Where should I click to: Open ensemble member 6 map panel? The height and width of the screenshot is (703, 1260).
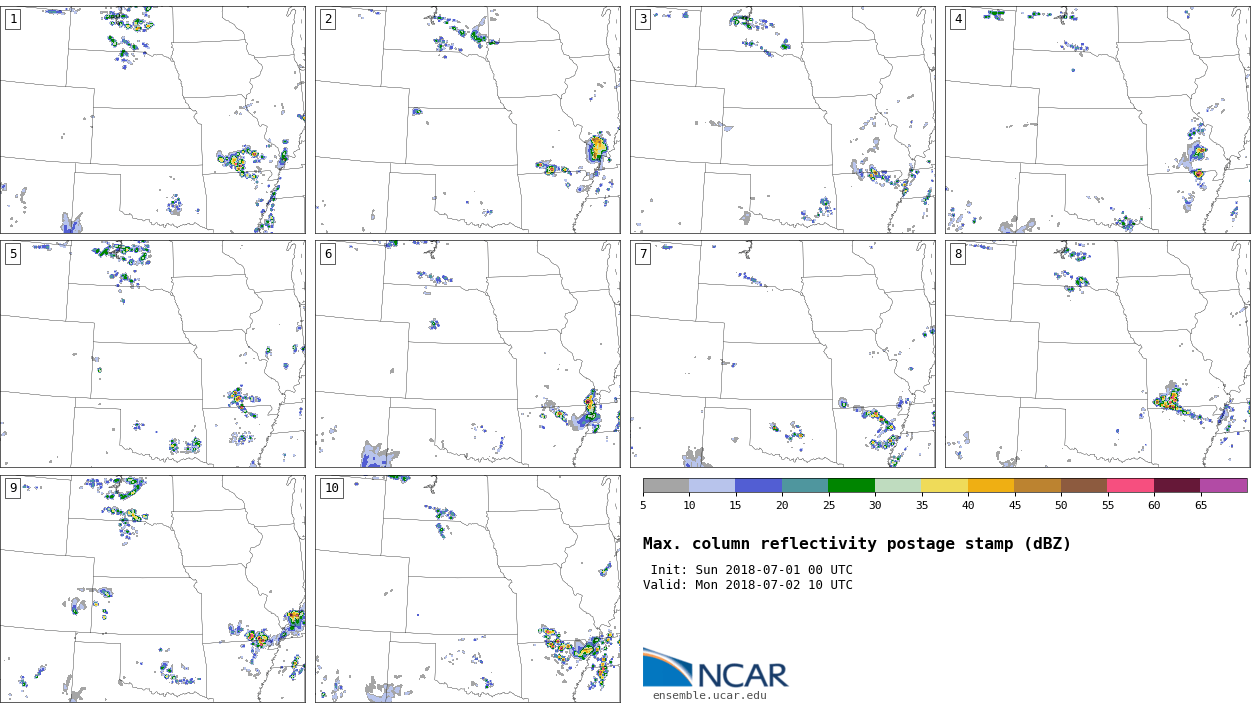pyautogui.click(x=467, y=354)
